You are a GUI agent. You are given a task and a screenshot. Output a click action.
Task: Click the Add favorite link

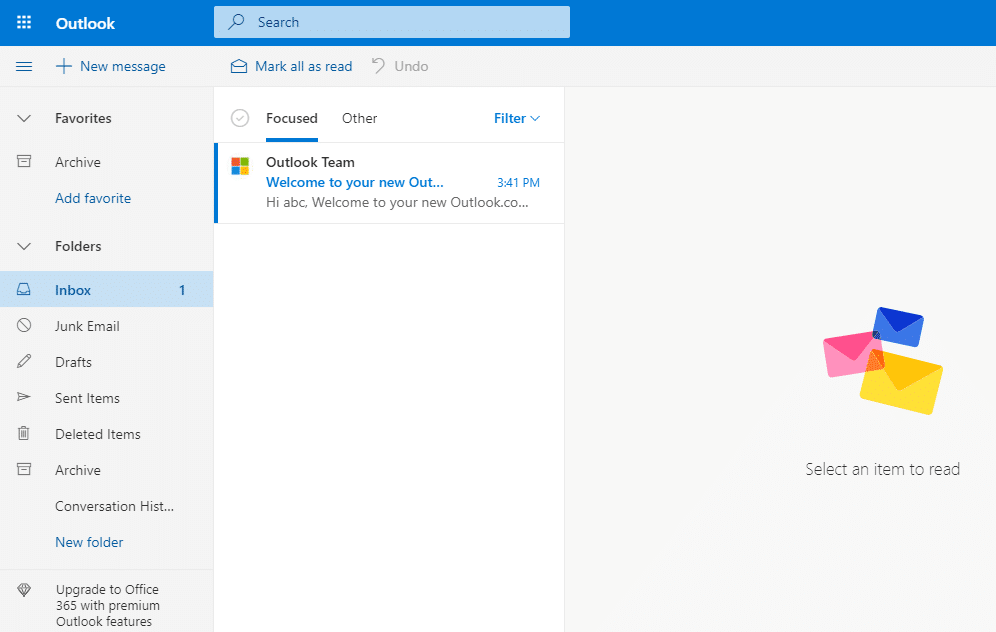point(93,198)
